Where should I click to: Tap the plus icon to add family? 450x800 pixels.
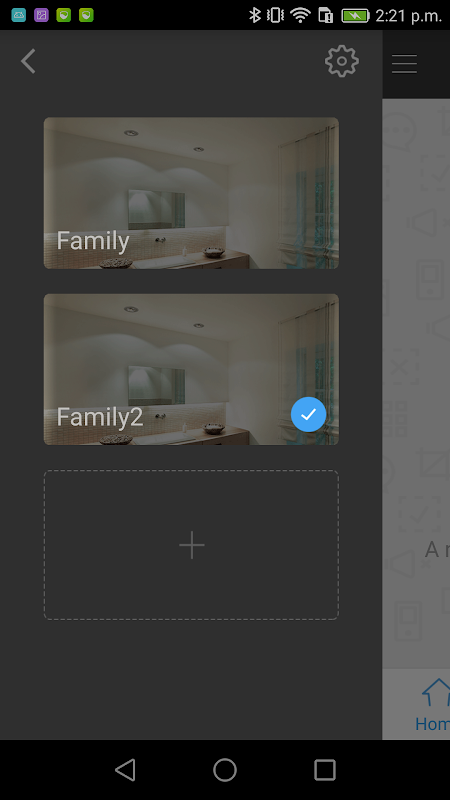[x=192, y=545]
